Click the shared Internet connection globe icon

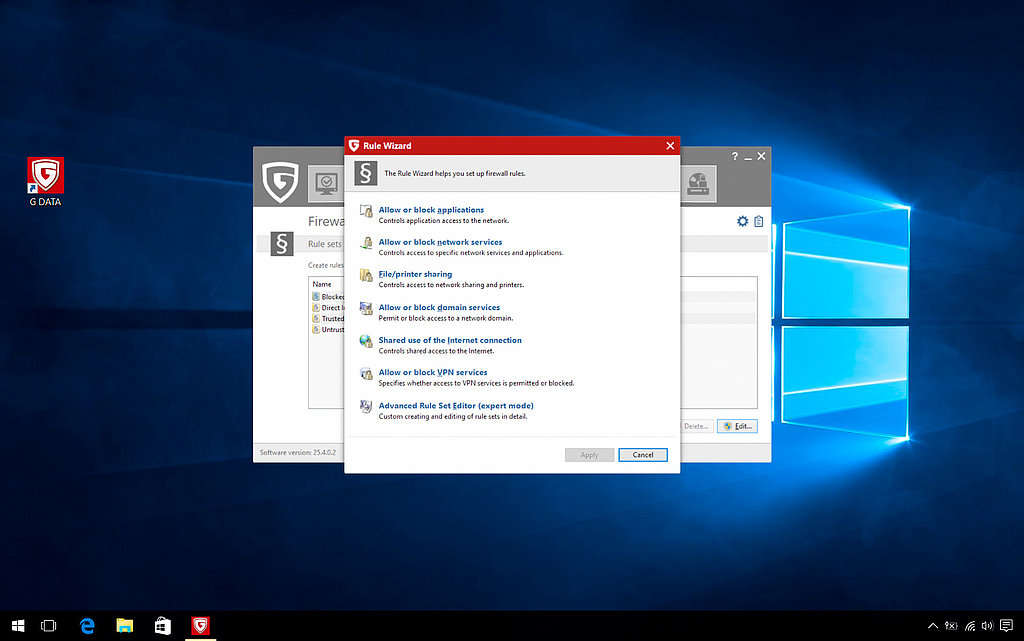tap(366, 342)
